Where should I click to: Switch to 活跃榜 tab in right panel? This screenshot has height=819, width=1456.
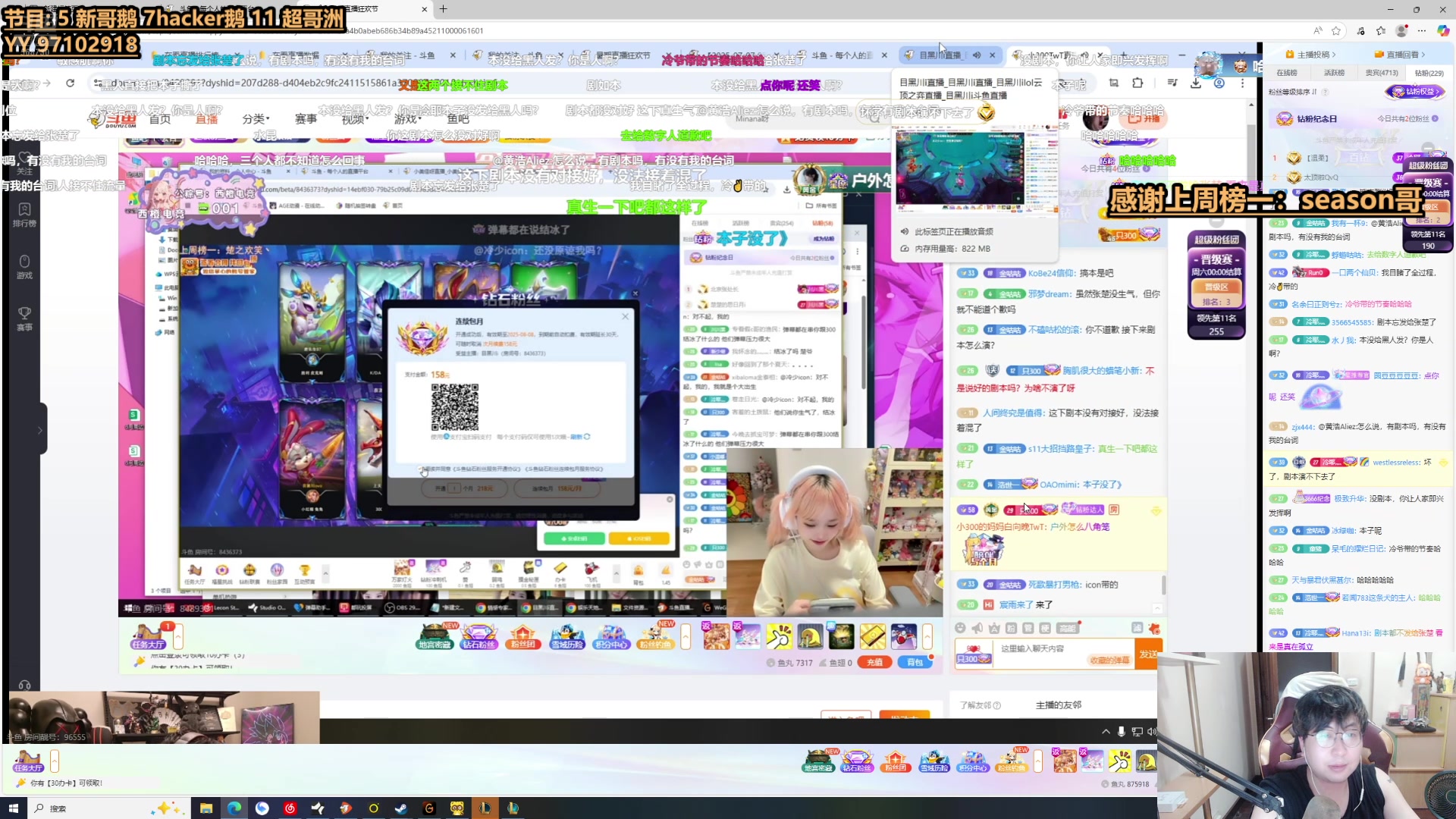point(1334,73)
